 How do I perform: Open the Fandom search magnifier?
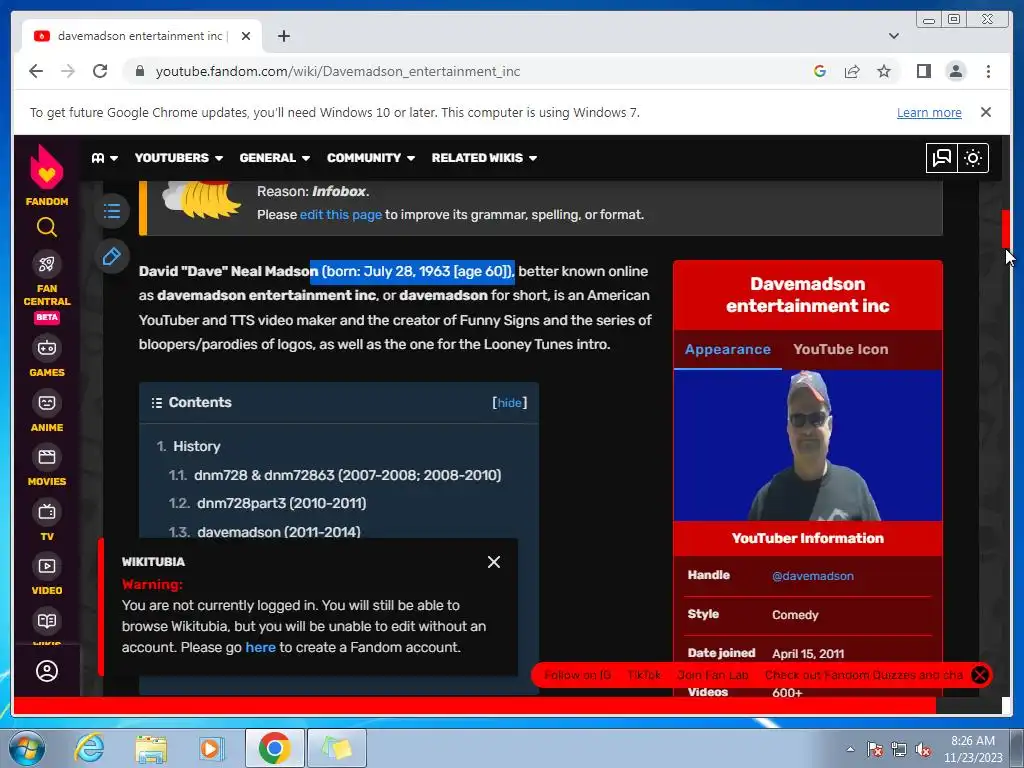tap(46, 227)
